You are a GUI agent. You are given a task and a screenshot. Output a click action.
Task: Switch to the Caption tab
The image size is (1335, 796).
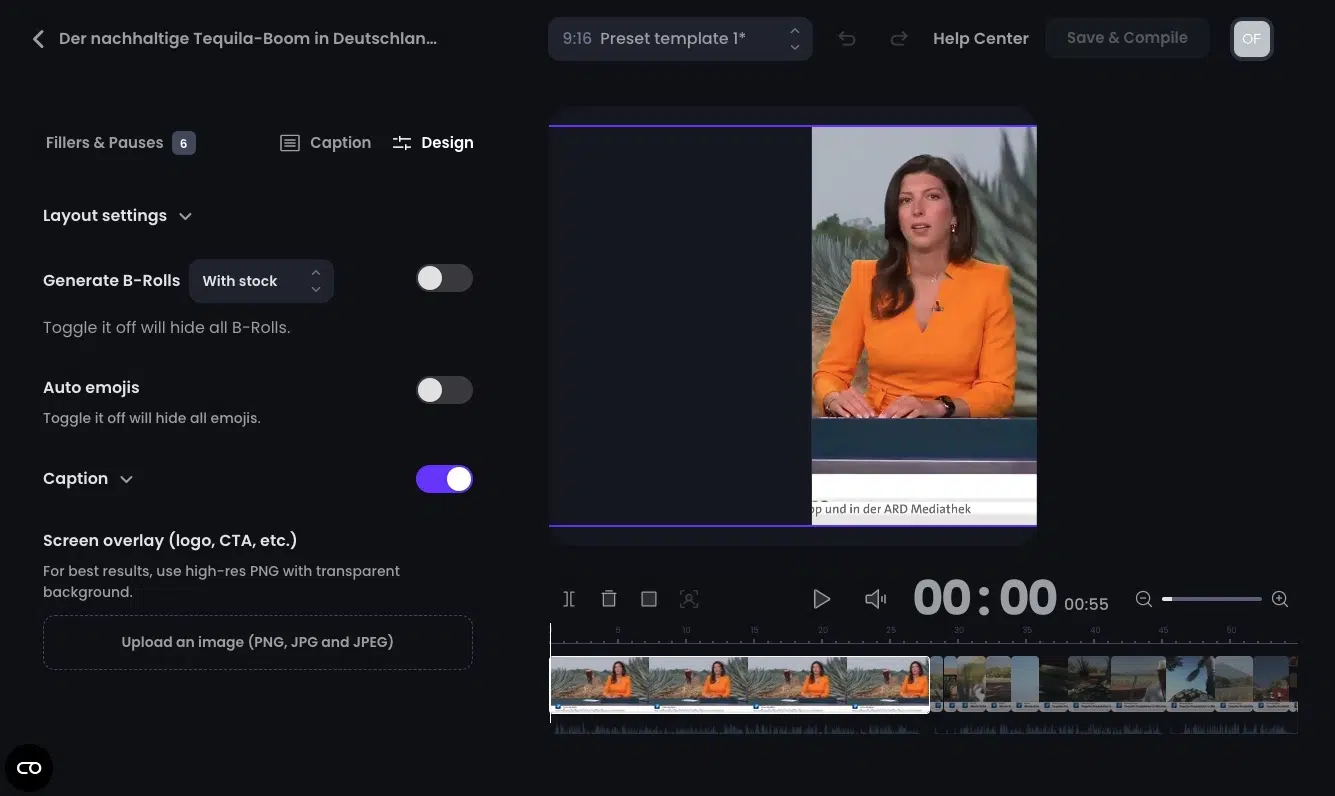pos(324,142)
